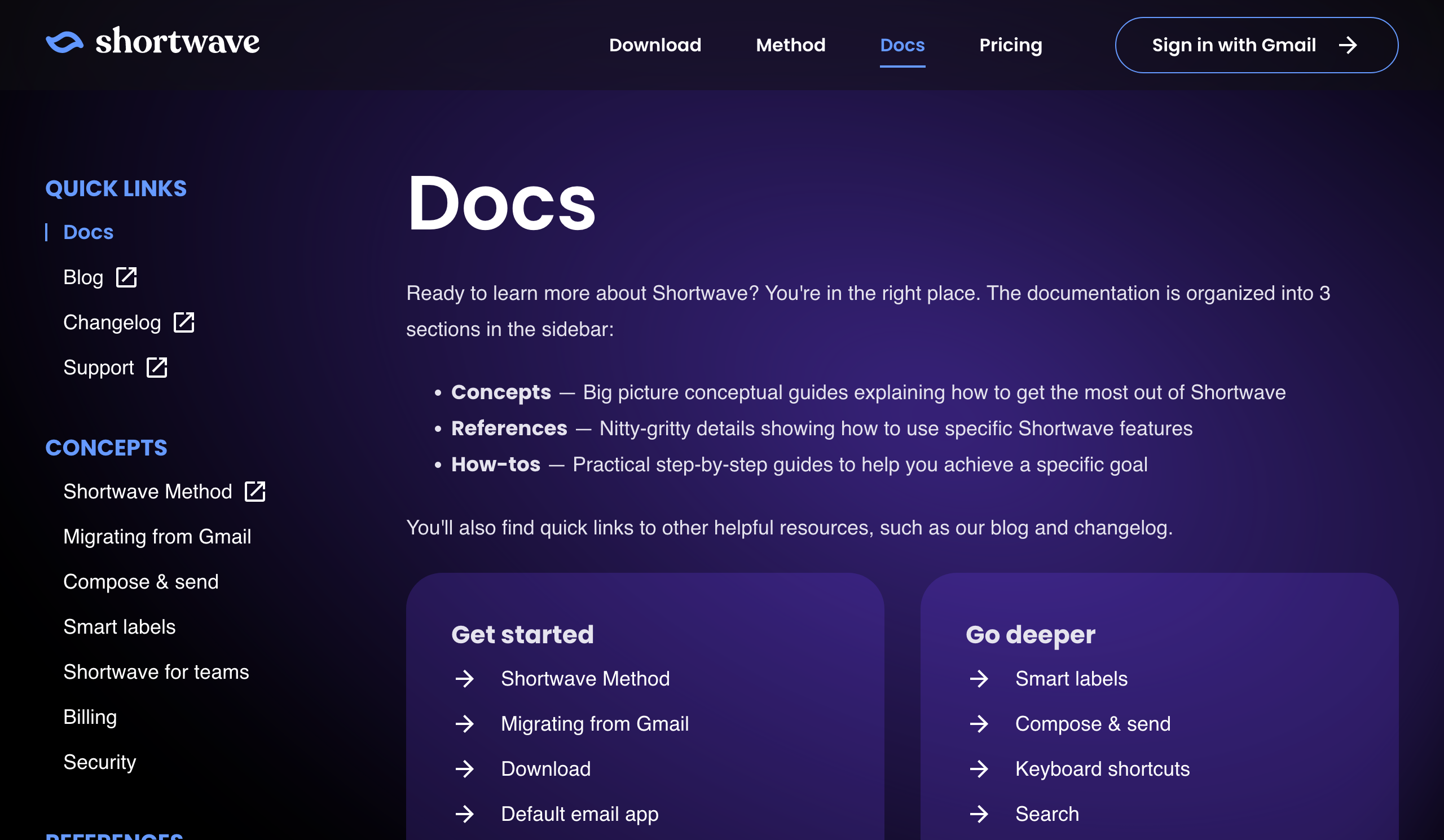Open Keyboard shortcuts link
The image size is (1444, 840).
pyautogui.click(x=1103, y=769)
